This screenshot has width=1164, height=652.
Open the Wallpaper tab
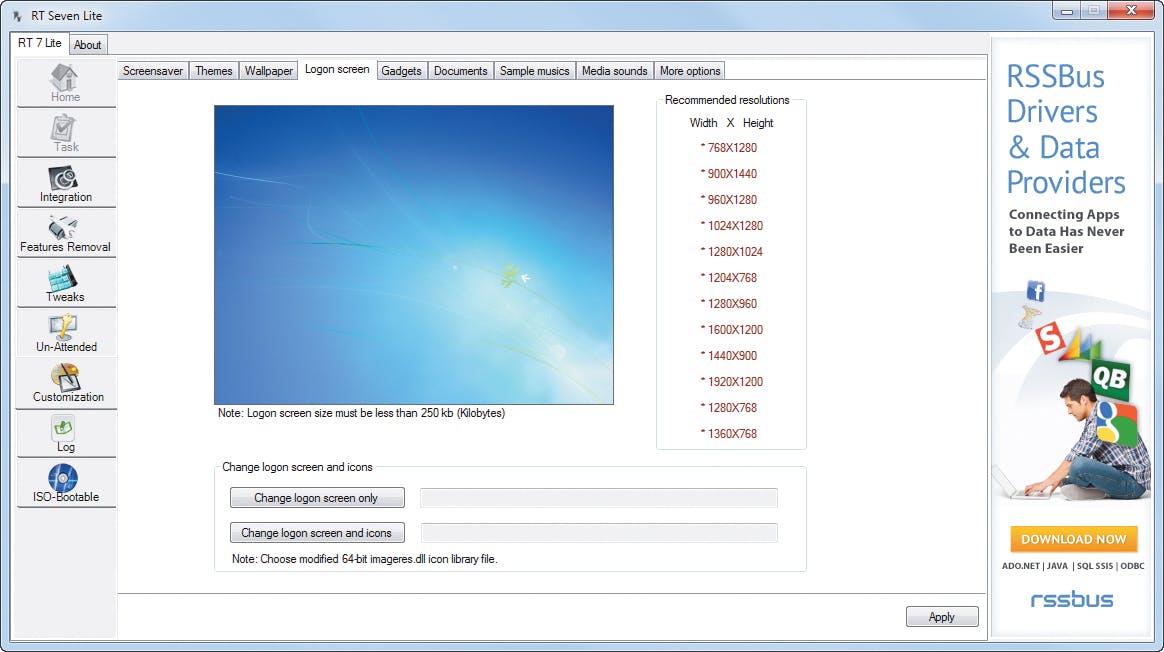[x=269, y=71]
